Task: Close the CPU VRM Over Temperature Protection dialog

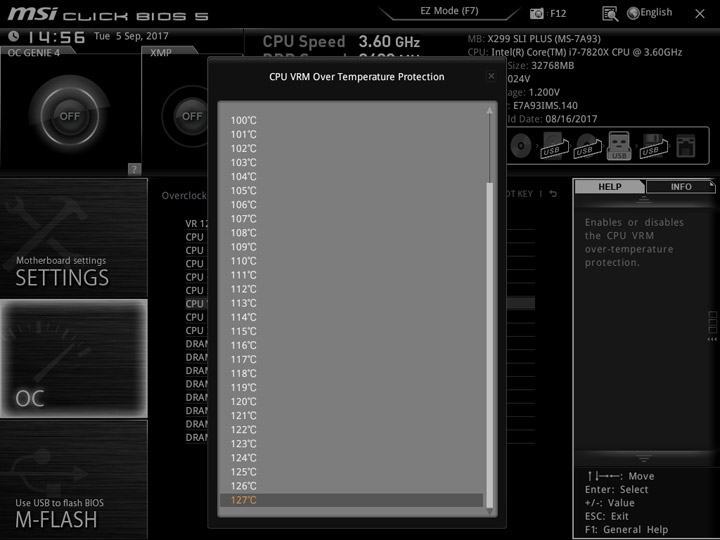Action: 491,76
